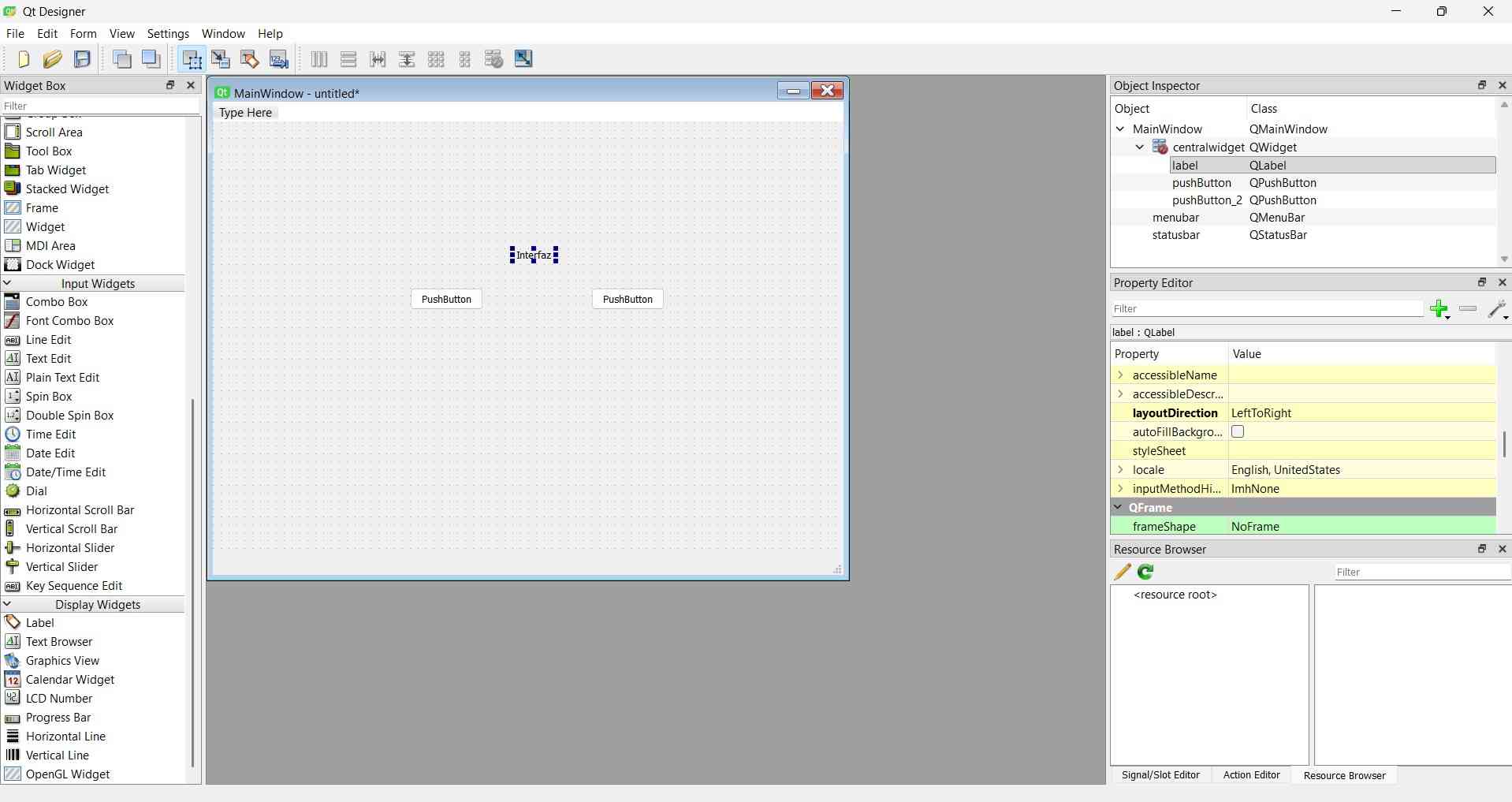Screen dimensions: 1512x802
Task: Expand the locale property
Action: [1120, 469]
